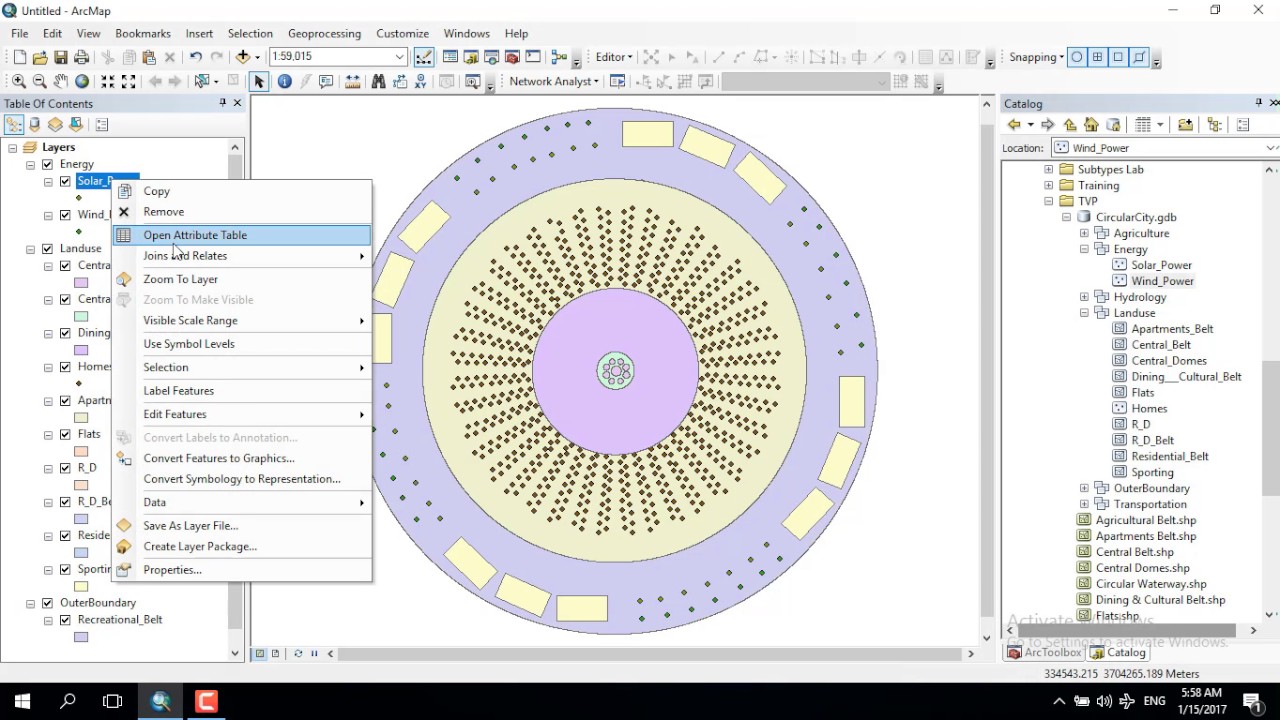Click Connect To Folder icon in Catalog
Screen dimensions: 1280x720
coord(1185,125)
